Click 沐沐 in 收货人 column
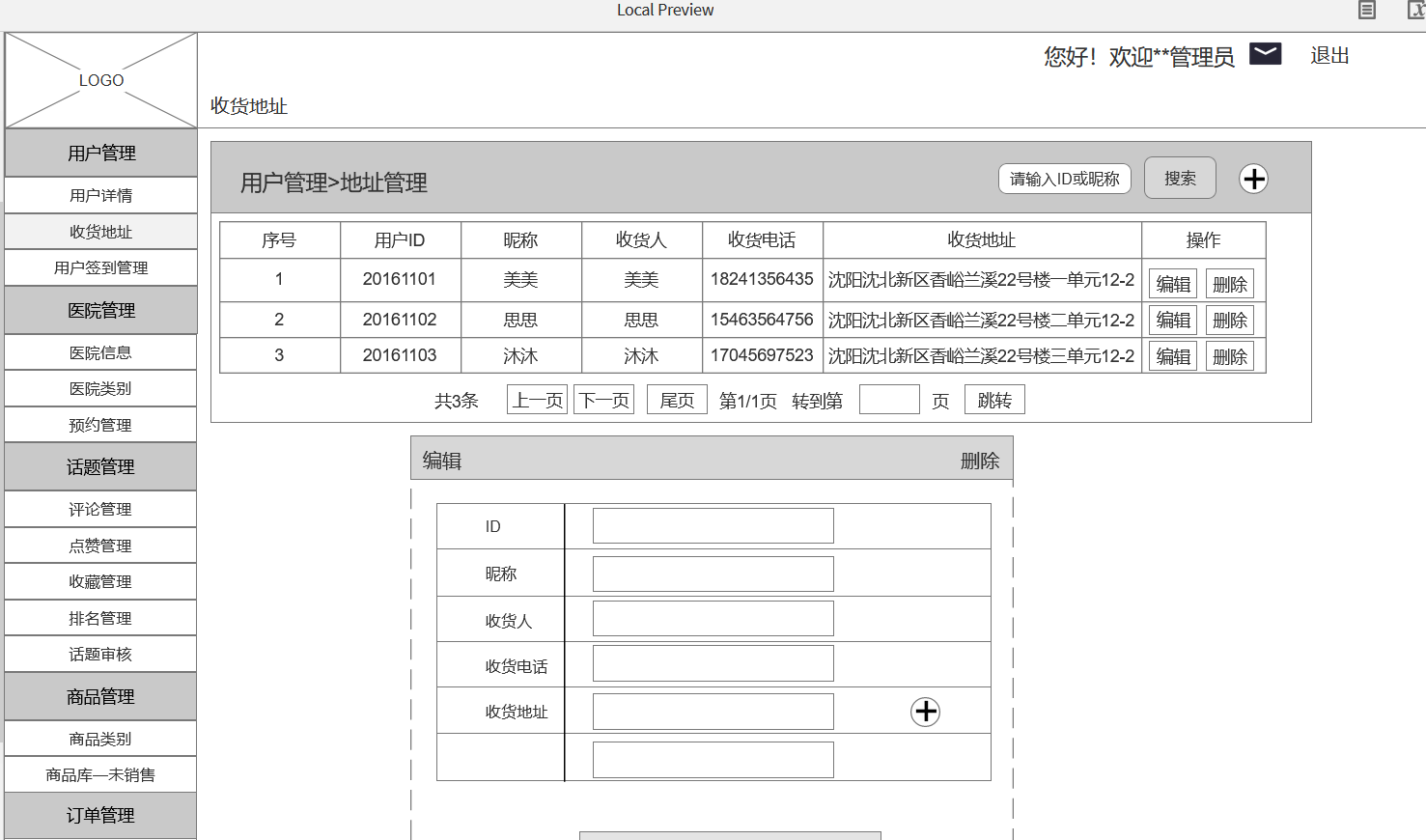1426x840 pixels. tap(641, 356)
